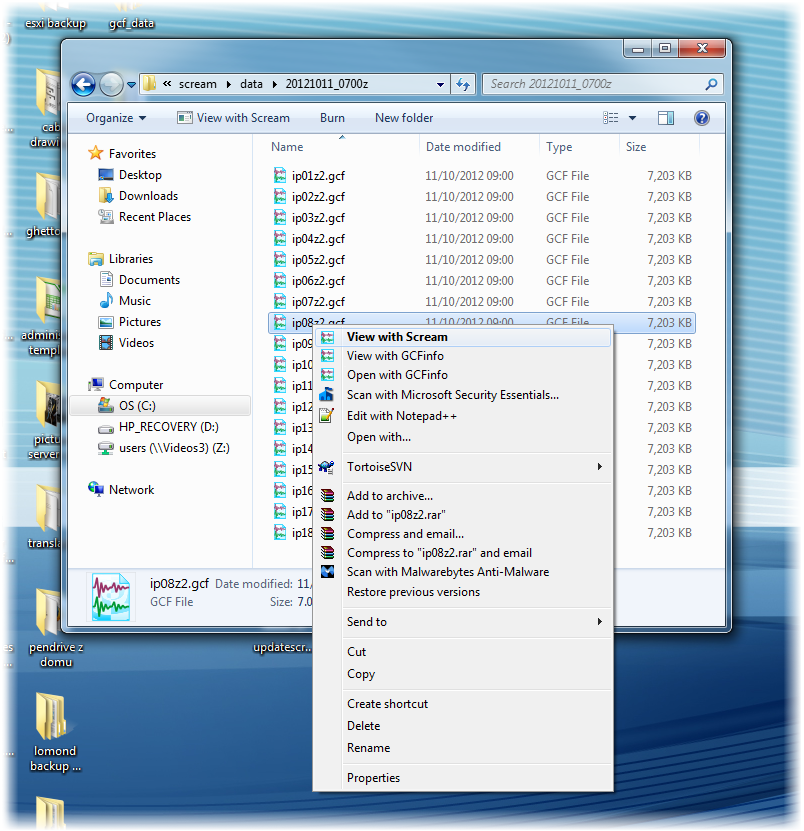The width and height of the screenshot is (804, 831).
Task: Click the Back navigation arrow
Action: point(83,84)
